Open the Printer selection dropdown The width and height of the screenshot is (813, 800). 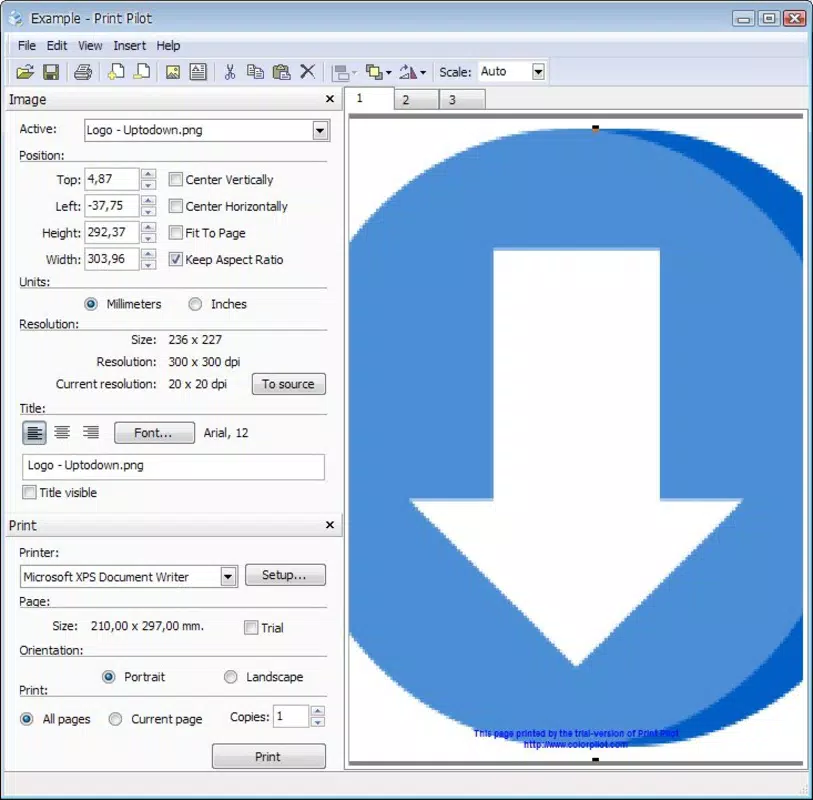(x=228, y=576)
